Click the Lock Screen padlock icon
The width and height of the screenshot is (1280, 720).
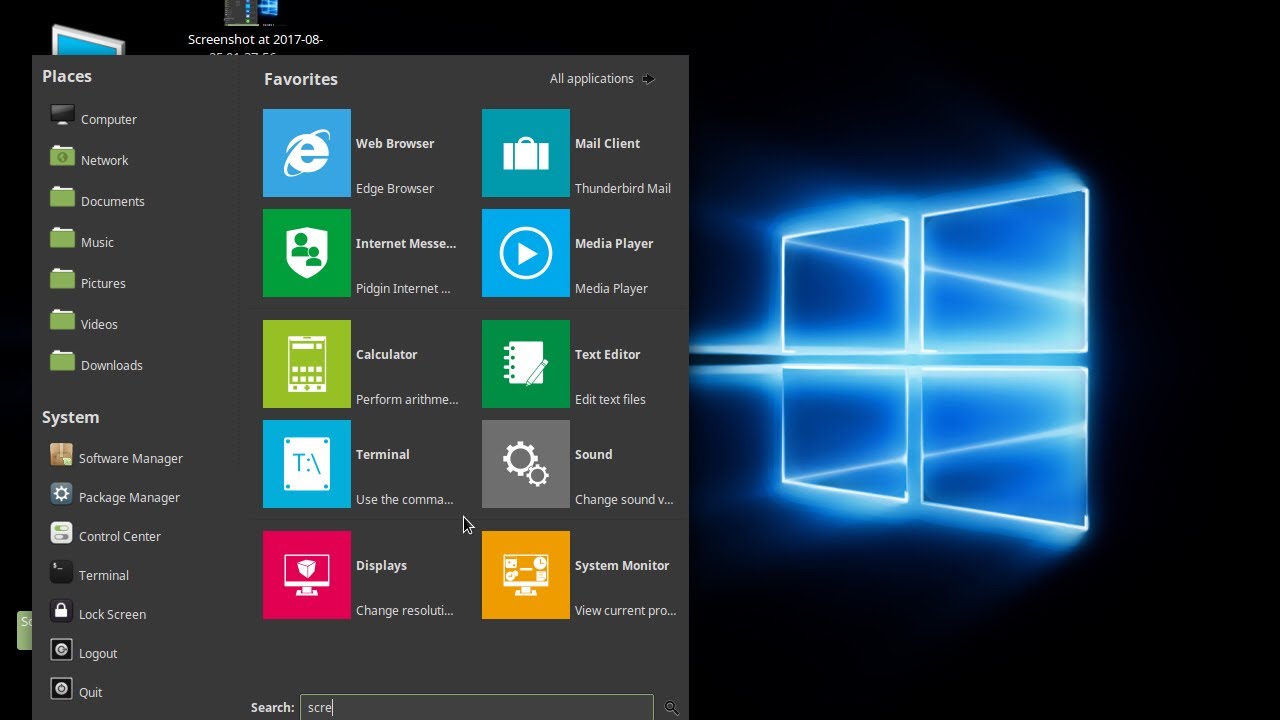tap(61, 611)
